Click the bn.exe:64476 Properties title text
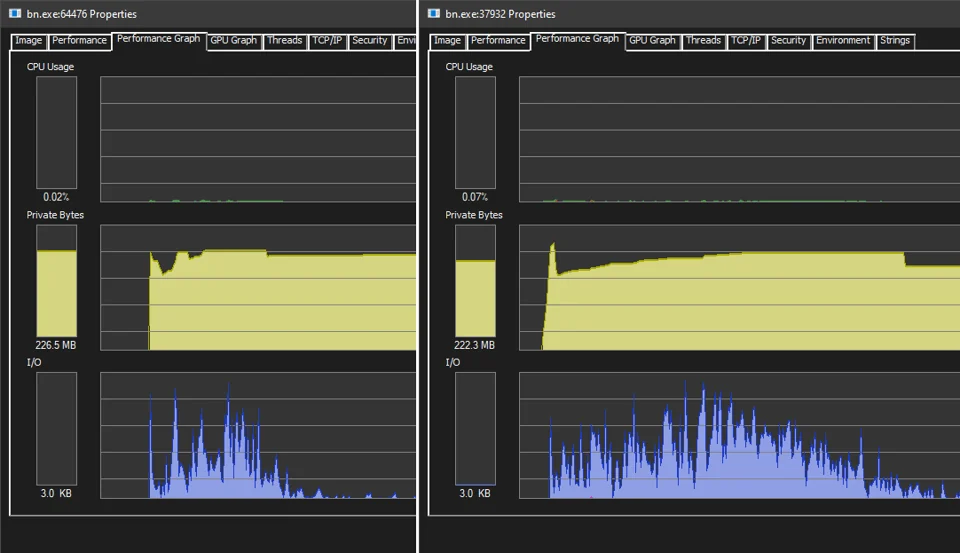The width and height of the screenshot is (960, 553). coord(81,14)
